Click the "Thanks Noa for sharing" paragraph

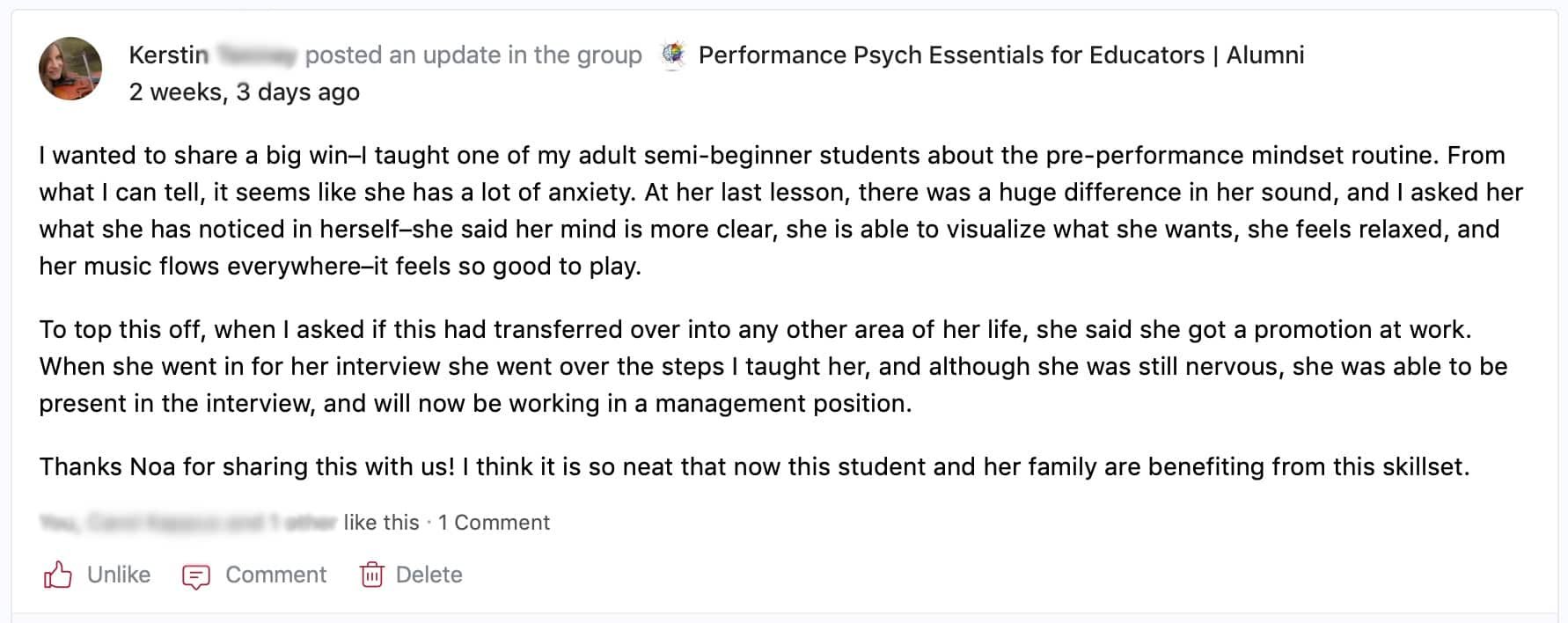(x=753, y=466)
